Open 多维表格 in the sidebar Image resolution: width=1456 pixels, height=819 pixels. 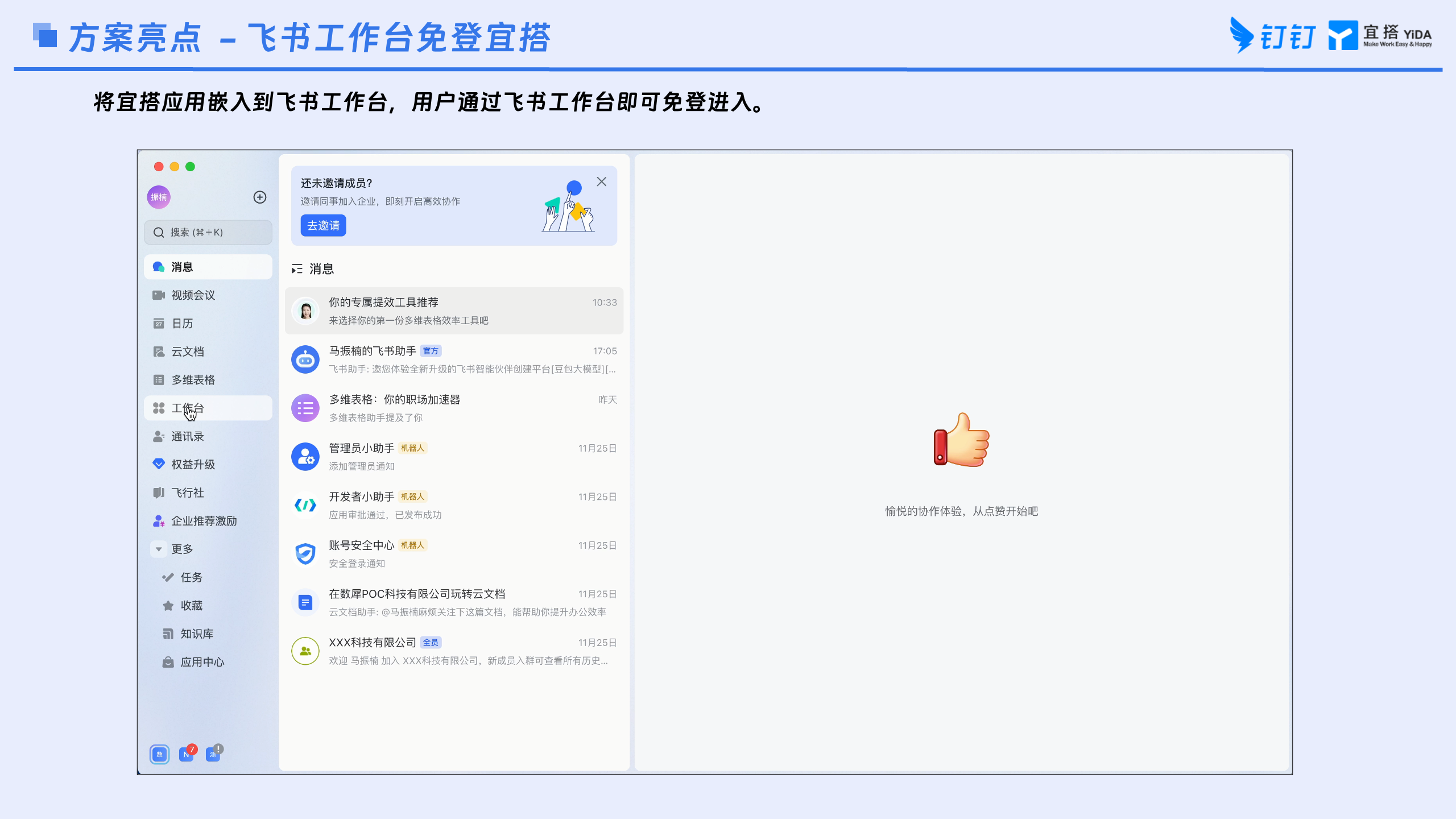[x=208, y=380]
